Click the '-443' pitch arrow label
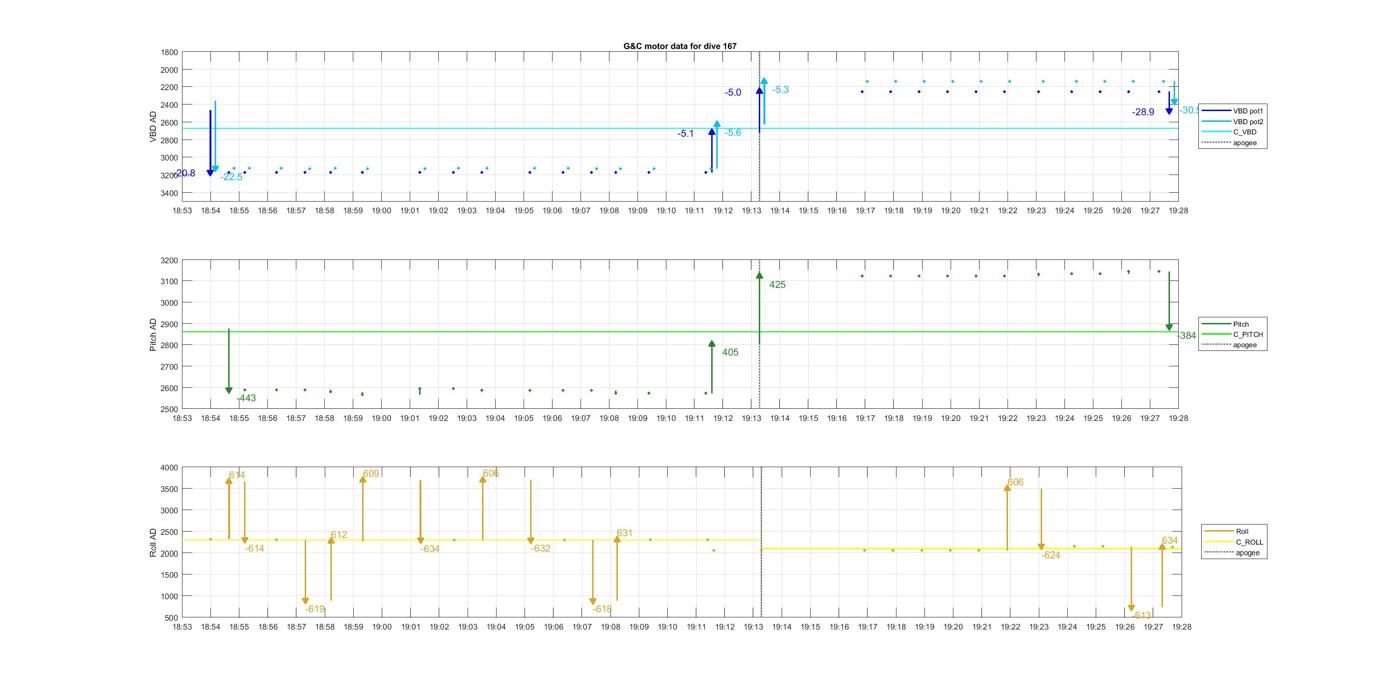Screen dimensions: 1400x693 pyautogui.click(x=246, y=398)
